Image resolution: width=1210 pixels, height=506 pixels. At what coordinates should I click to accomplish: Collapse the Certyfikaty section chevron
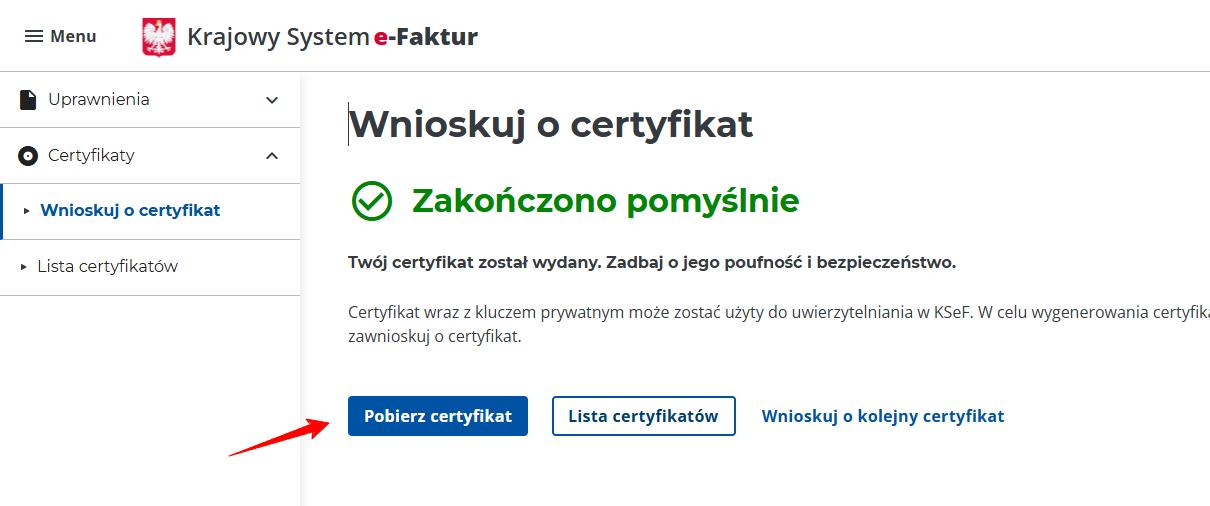(x=272, y=155)
